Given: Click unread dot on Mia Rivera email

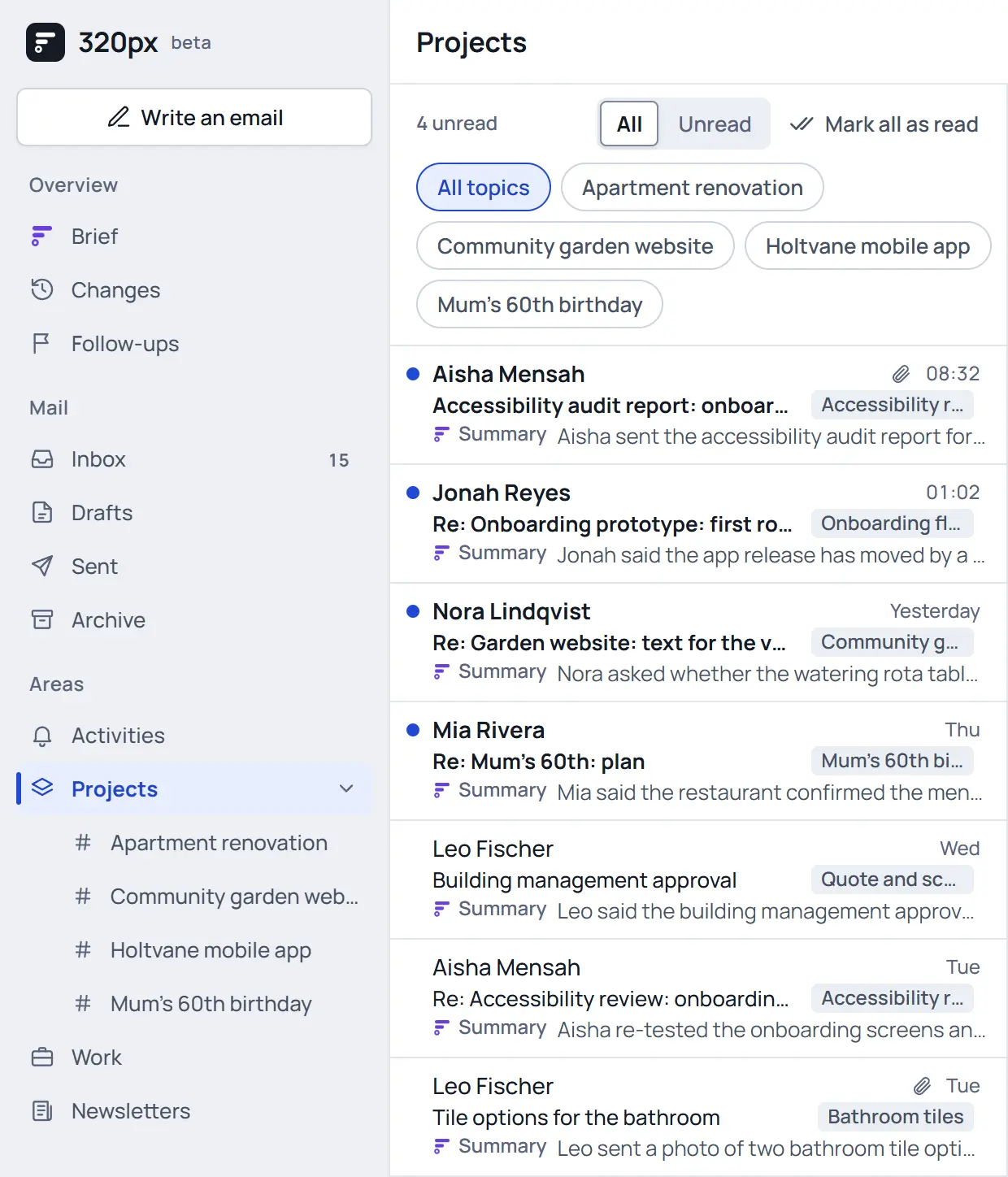Looking at the screenshot, I should [x=413, y=730].
